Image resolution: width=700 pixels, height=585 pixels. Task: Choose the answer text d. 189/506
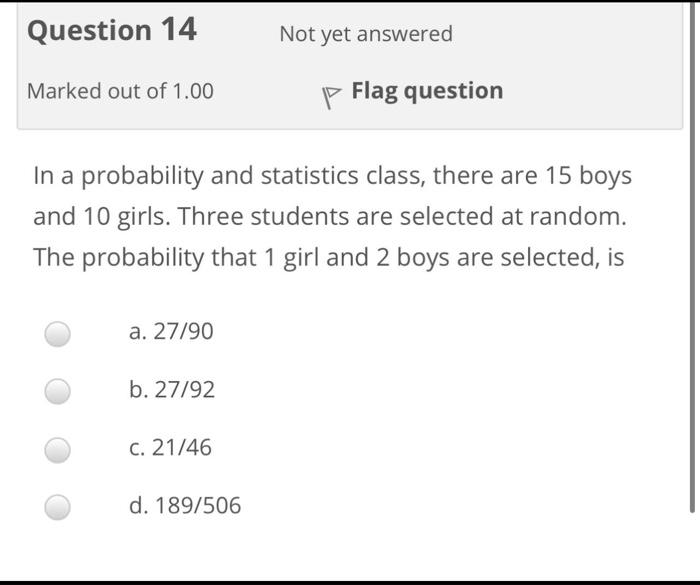coord(185,506)
